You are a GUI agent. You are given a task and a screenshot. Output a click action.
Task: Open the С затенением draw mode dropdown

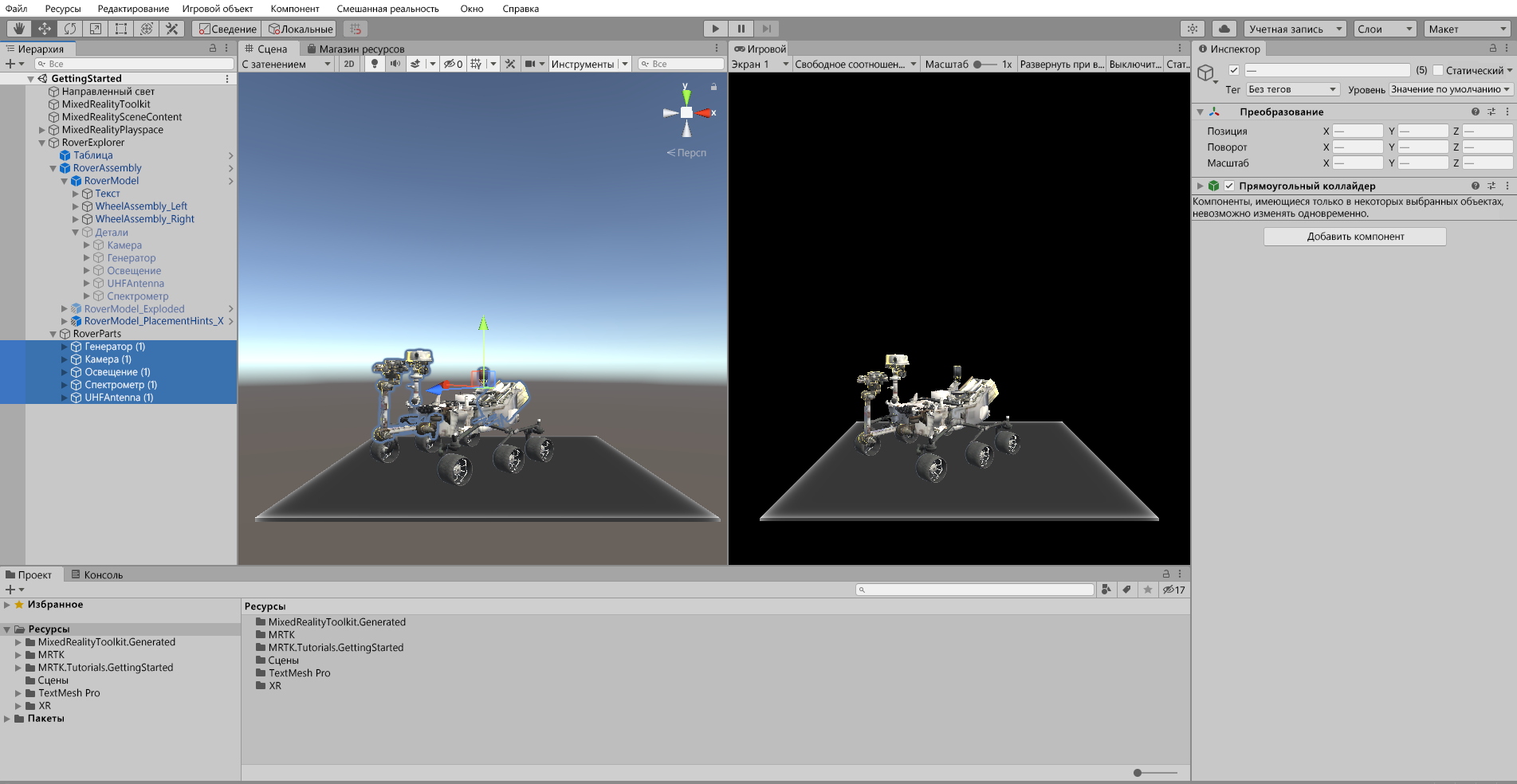(x=286, y=64)
